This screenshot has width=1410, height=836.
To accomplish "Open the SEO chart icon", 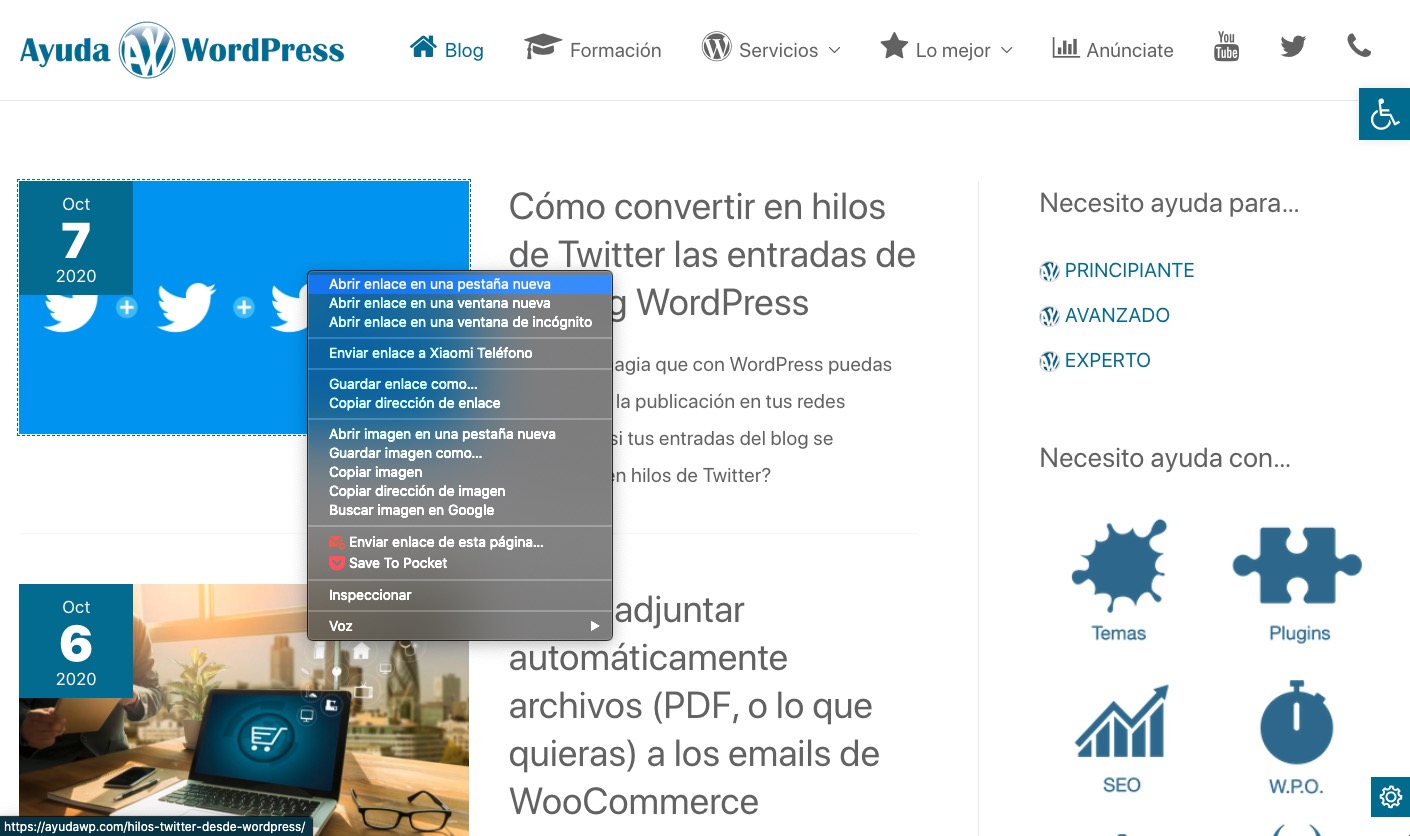I will click(x=1121, y=724).
